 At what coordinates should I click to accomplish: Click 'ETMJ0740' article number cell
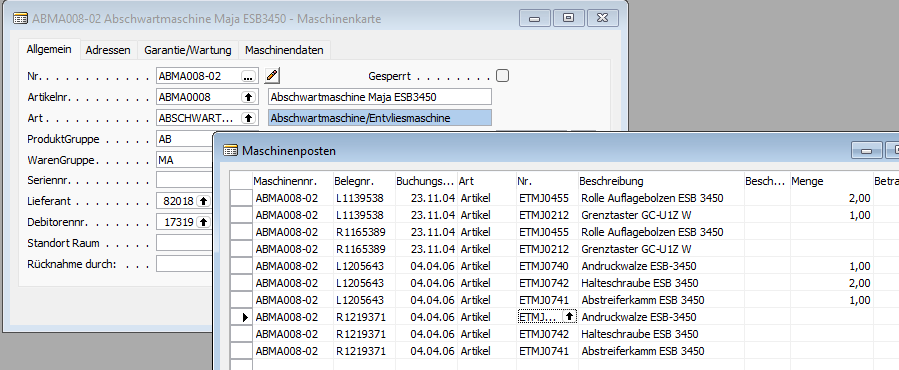pos(544,266)
